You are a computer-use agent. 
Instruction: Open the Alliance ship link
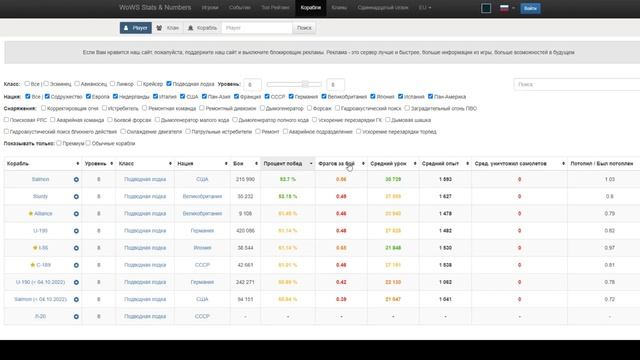tap(43, 213)
